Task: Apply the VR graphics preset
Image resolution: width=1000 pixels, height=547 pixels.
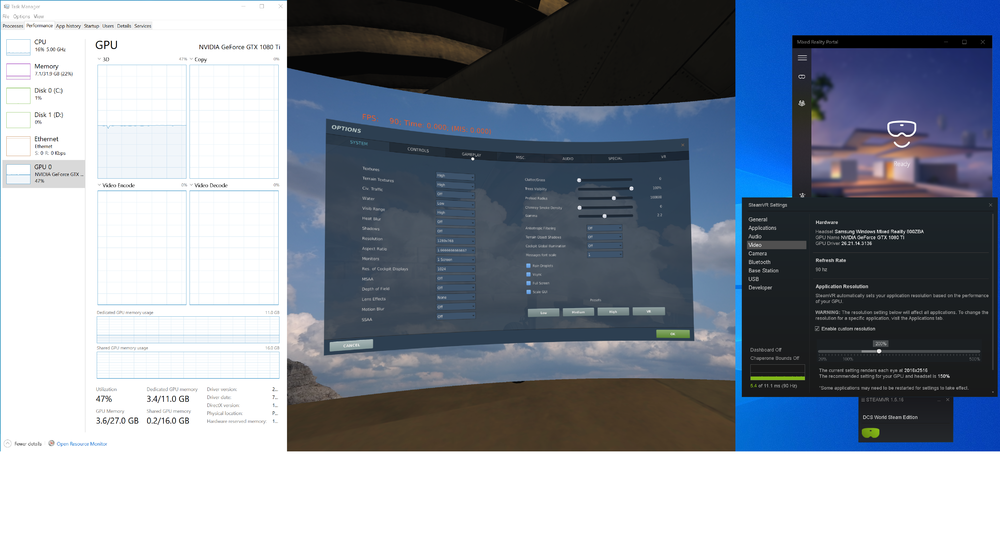Action: pyautogui.click(x=649, y=311)
